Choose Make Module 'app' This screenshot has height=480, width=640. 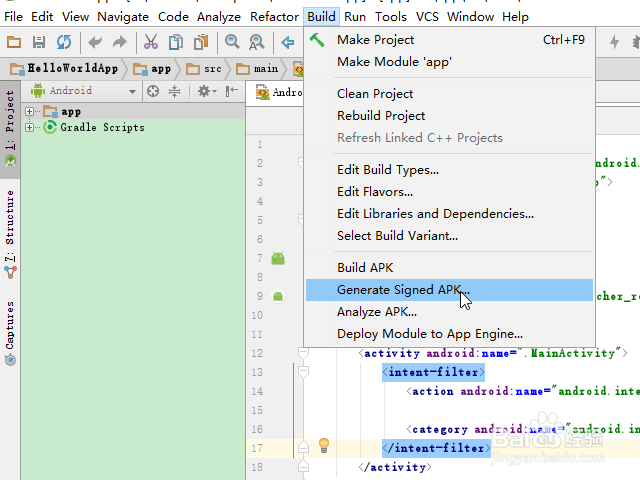point(449,62)
